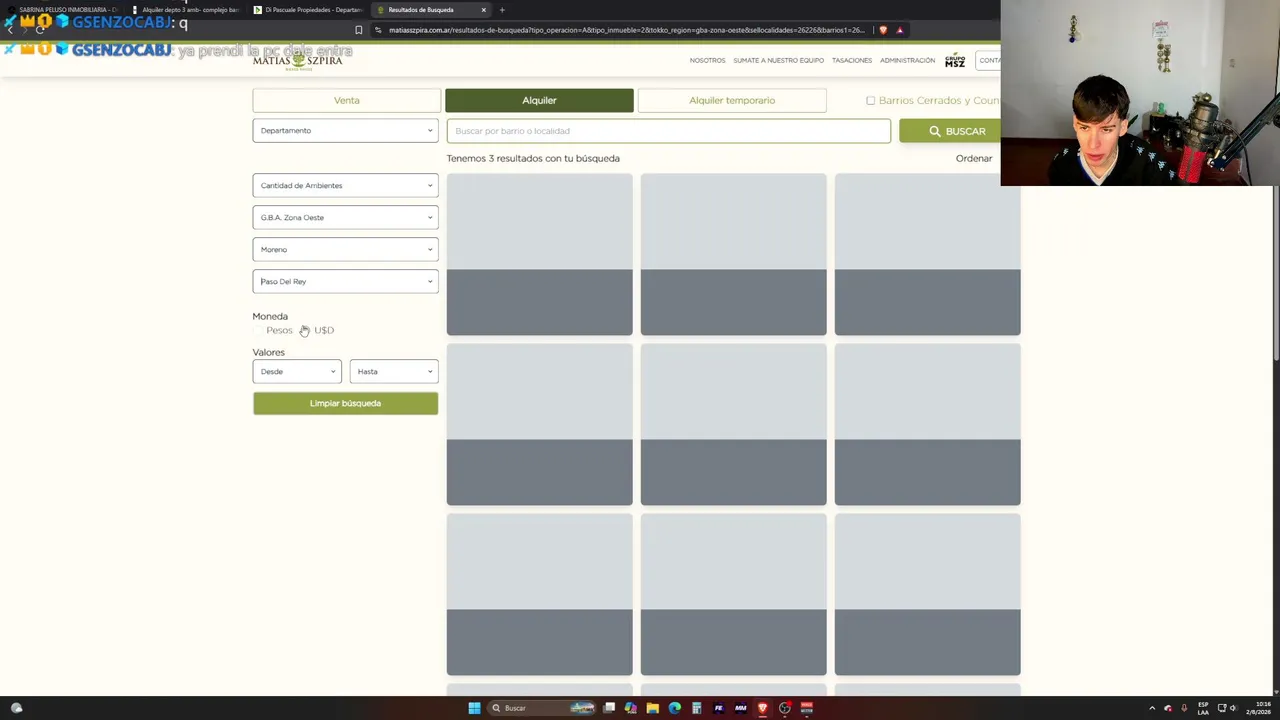The height and width of the screenshot is (720, 1280).
Task: Expand the Desde price dropdown
Action: (297, 371)
